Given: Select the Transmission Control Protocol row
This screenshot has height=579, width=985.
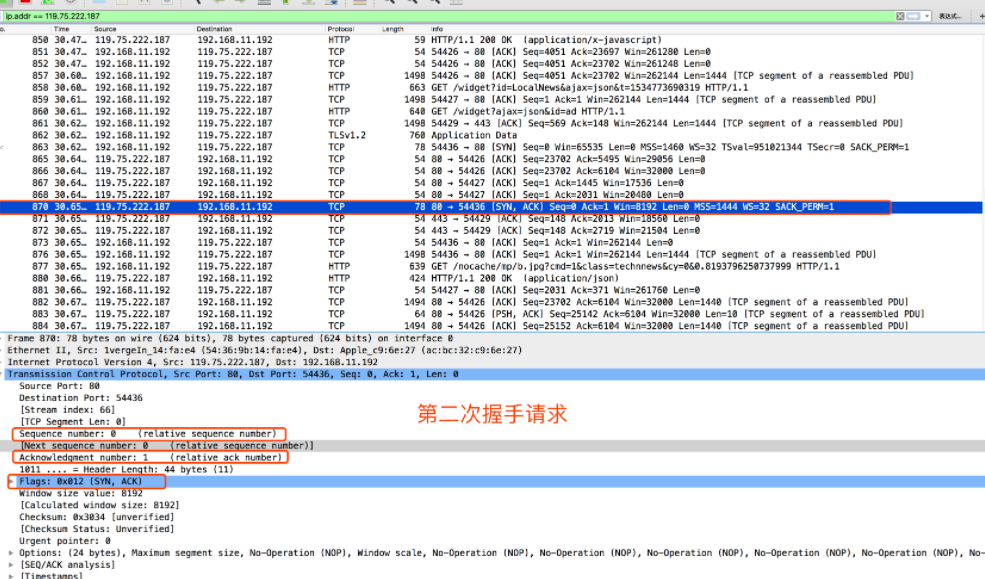Looking at the screenshot, I should (492, 374).
